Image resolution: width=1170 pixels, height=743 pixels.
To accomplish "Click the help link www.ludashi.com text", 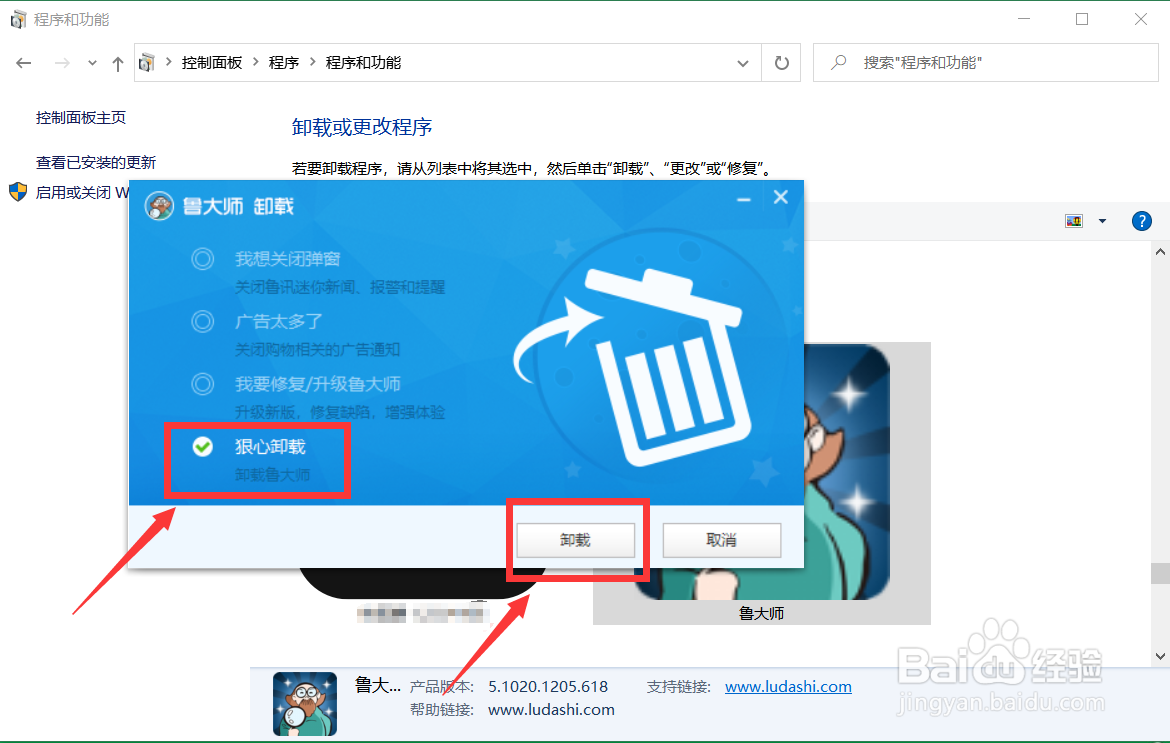I will tap(551, 709).
